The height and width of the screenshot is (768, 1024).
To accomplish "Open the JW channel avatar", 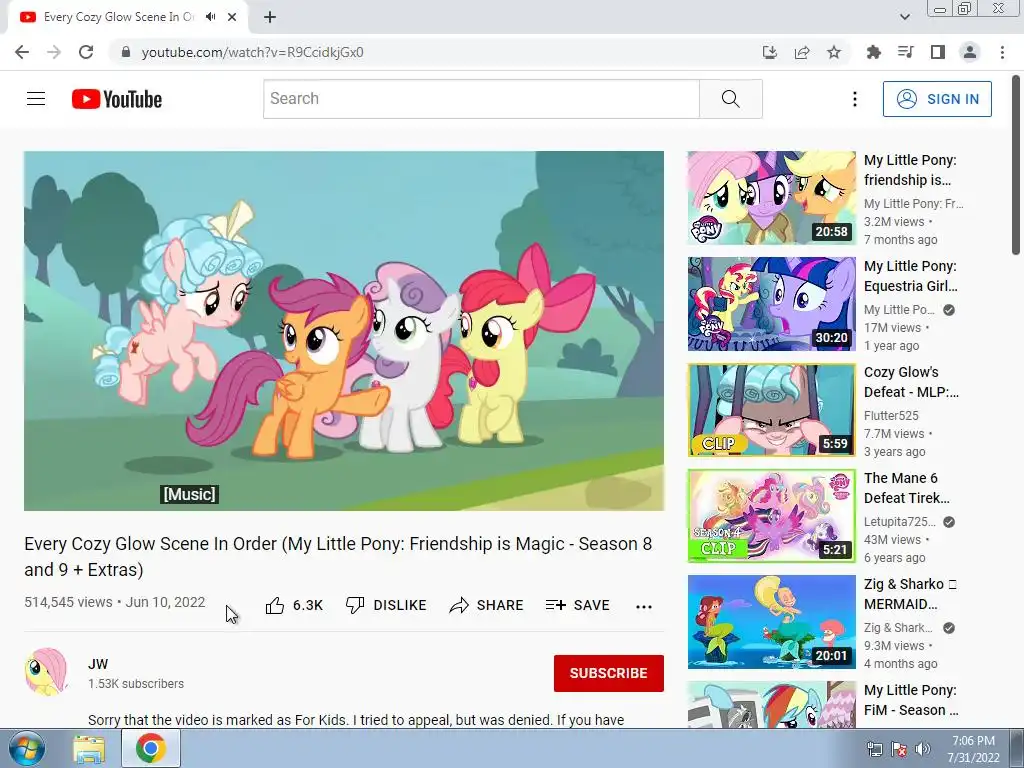I will click(x=46, y=672).
